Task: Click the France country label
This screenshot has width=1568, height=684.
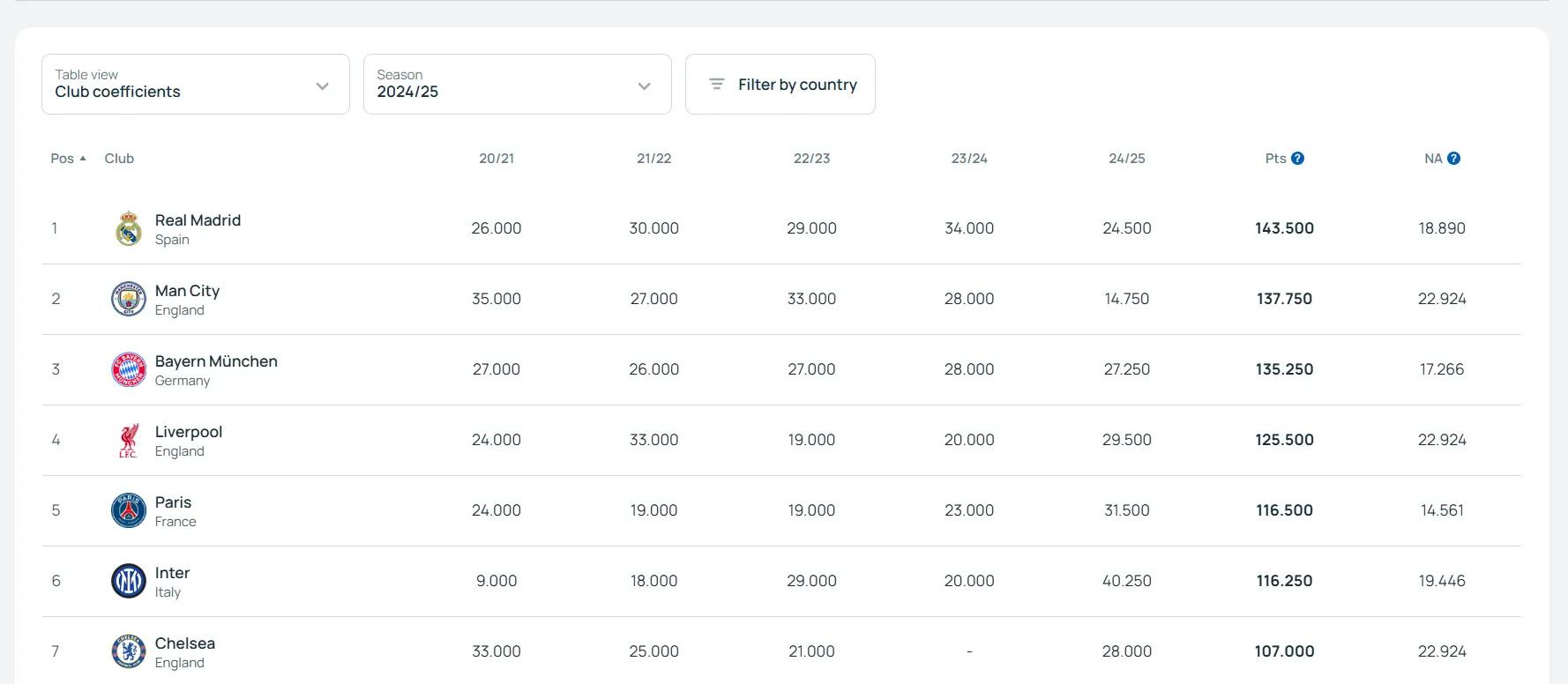Action: click(175, 522)
